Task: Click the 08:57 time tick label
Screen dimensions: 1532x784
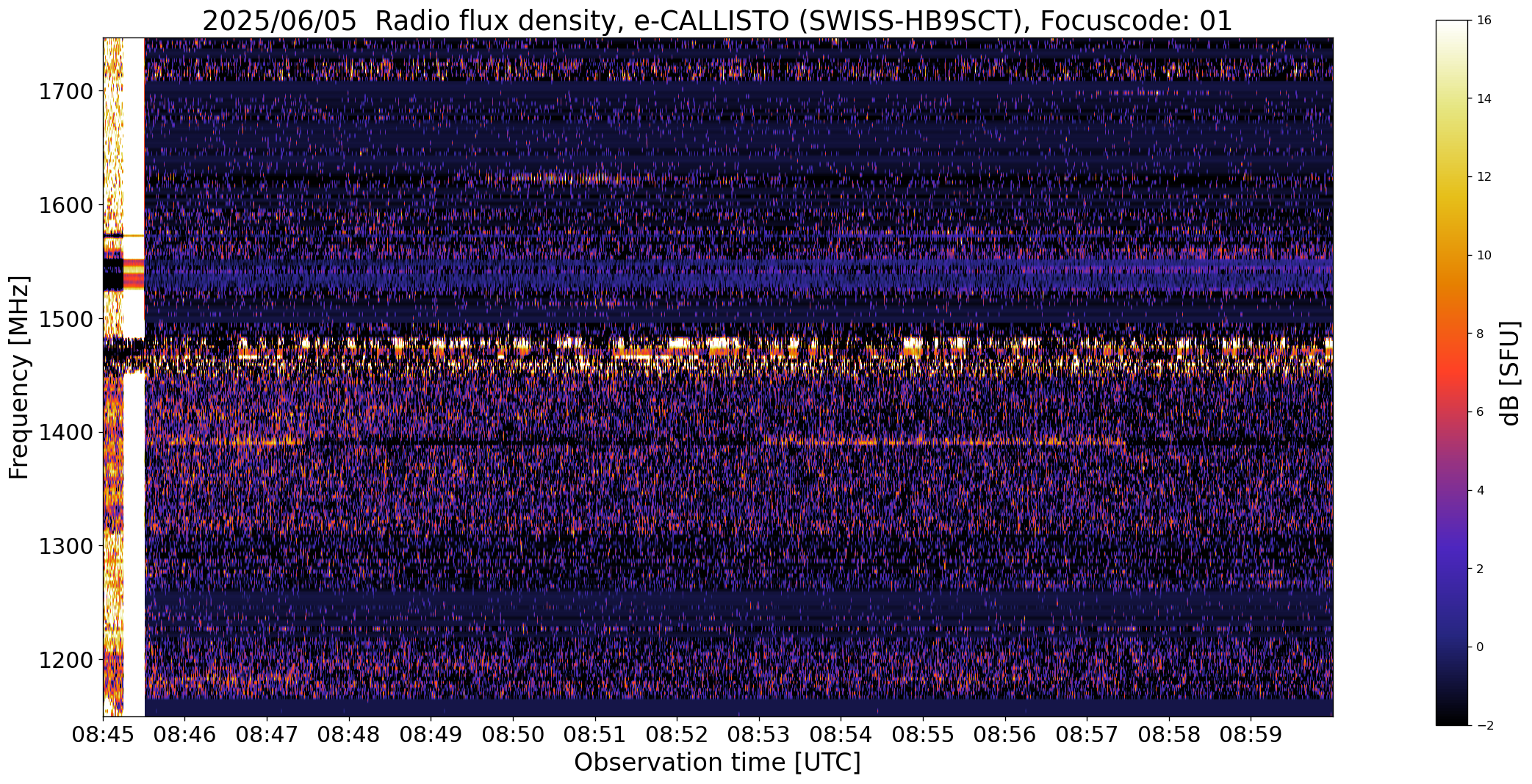Action: 1087,735
